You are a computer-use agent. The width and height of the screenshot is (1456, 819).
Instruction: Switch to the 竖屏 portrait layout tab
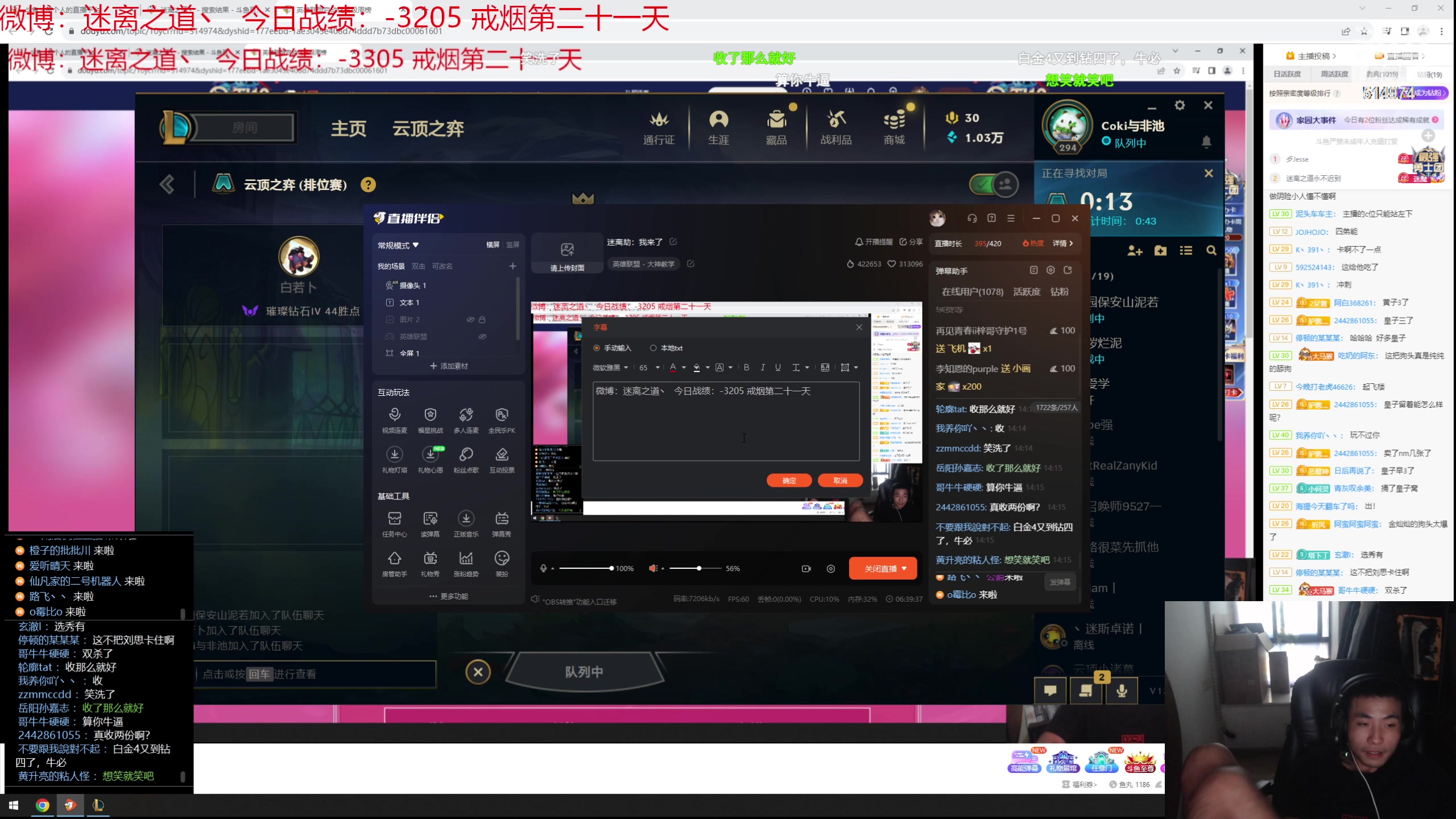tap(512, 245)
